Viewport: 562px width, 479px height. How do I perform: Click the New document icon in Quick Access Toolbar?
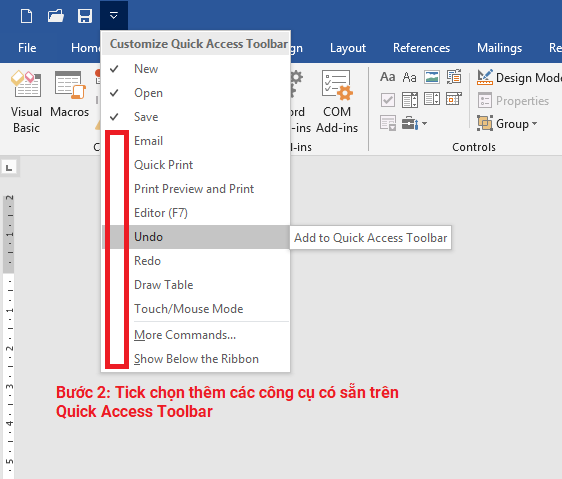27,16
